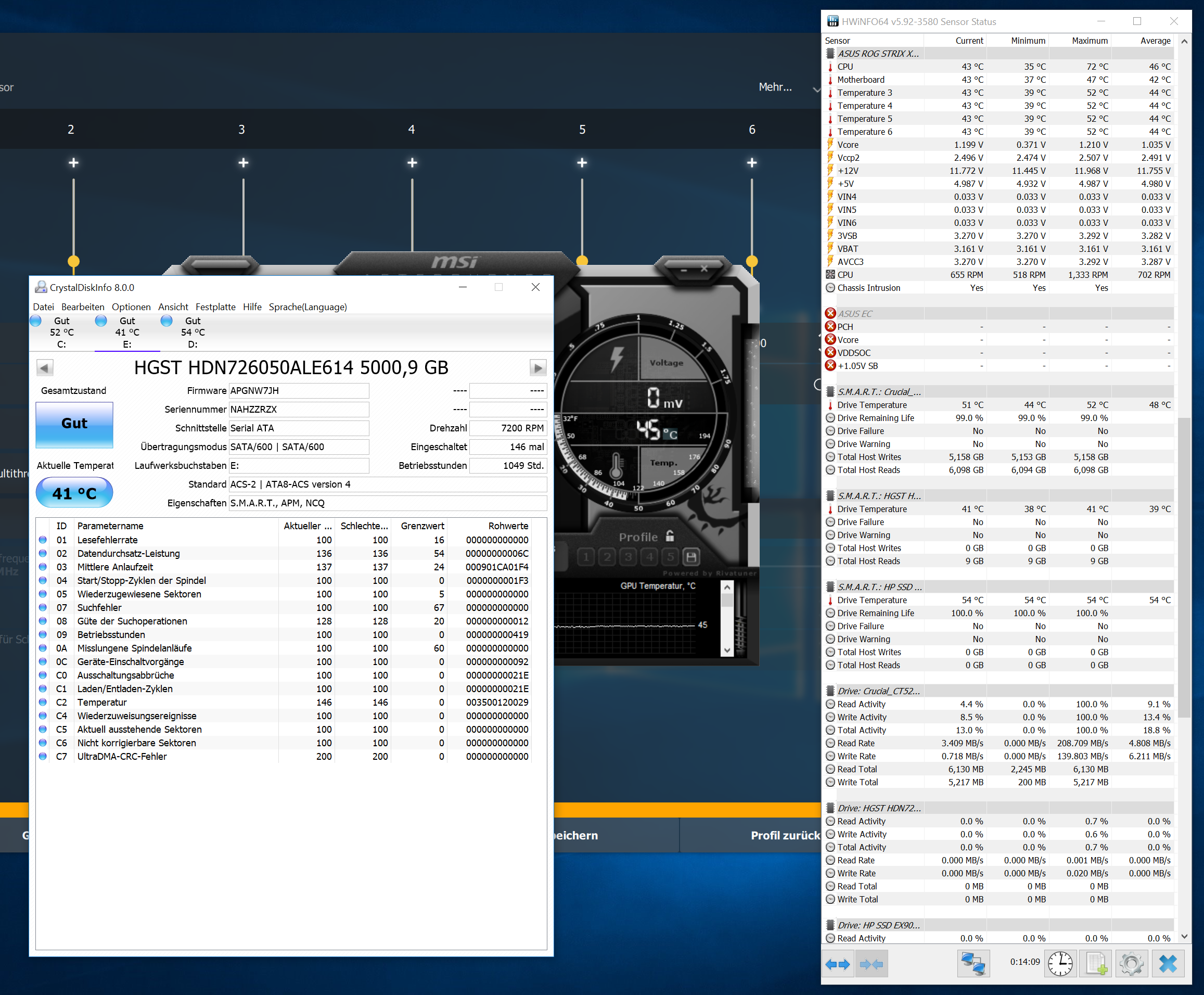Select drive D: status indicator at 54 °C

[193, 333]
